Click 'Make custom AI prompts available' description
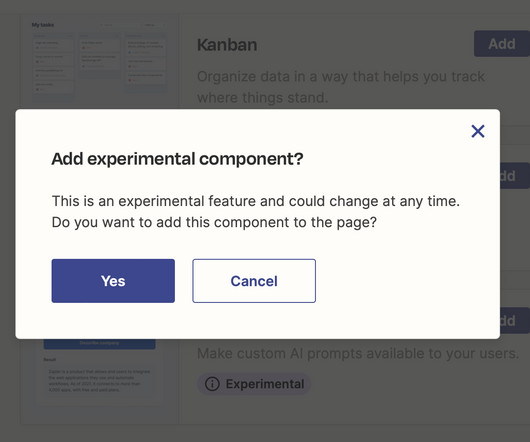Viewport: 530px width, 442px height. tap(358, 353)
